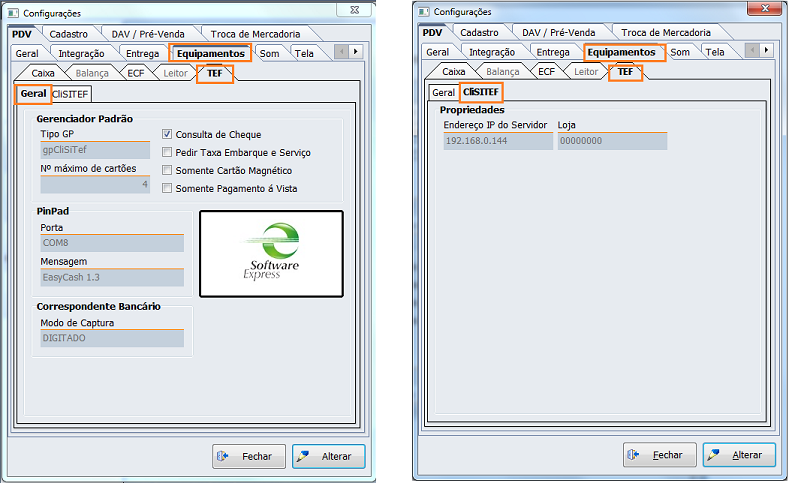Viewport: 789px width, 483px height.
Task: Click the PinPad Porta field showing COM8
Action: (x=110, y=243)
